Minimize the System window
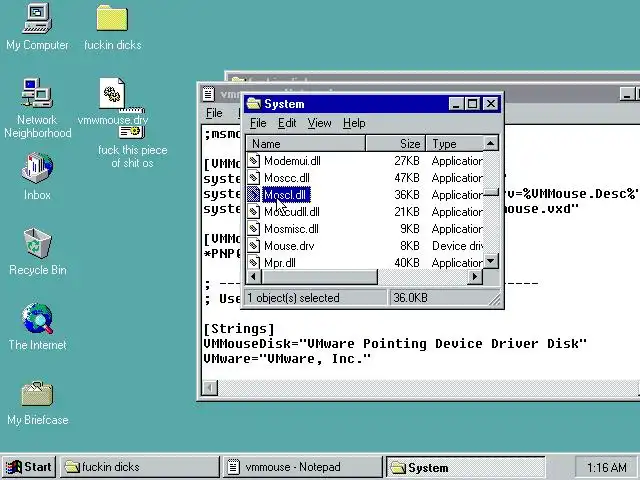This screenshot has height=480, width=640. click(456, 104)
